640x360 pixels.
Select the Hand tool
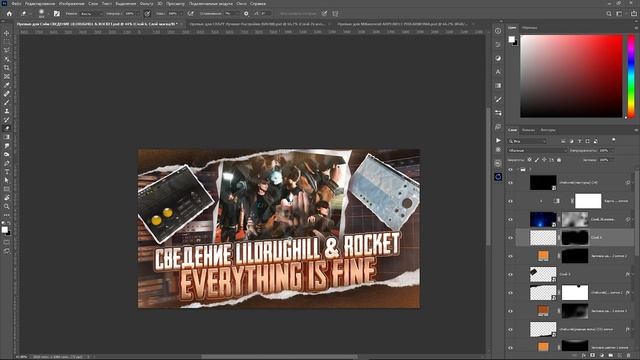tap(7, 198)
